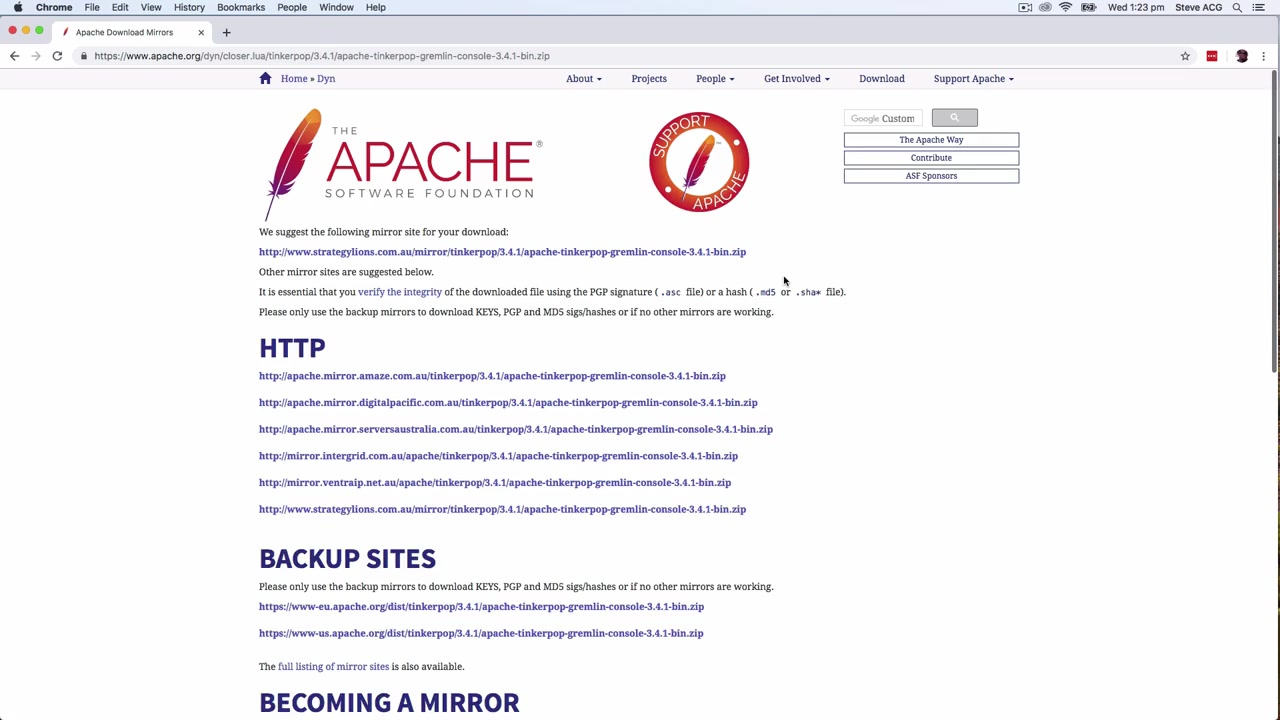Open the apache.mirror.serversaustralia.com.au download link

click(516, 429)
